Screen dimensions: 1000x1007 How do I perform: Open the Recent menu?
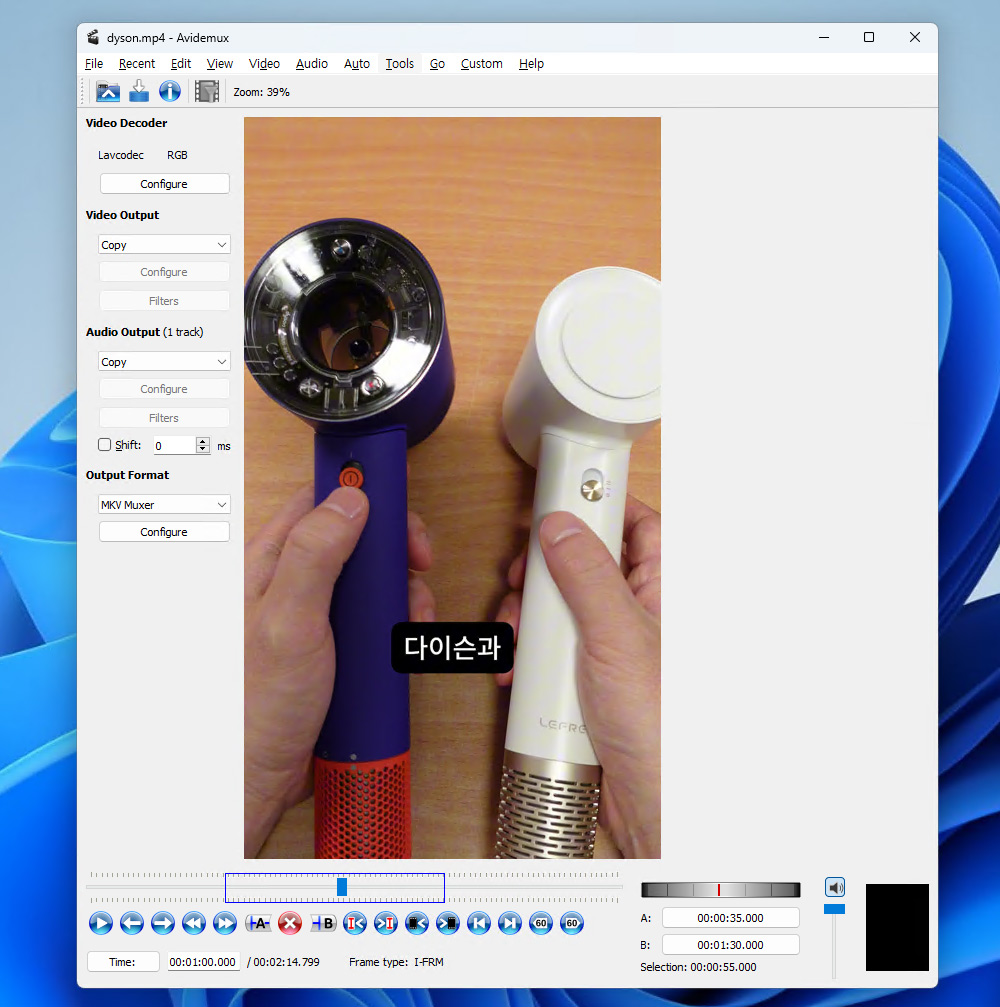(x=137, y=64)
